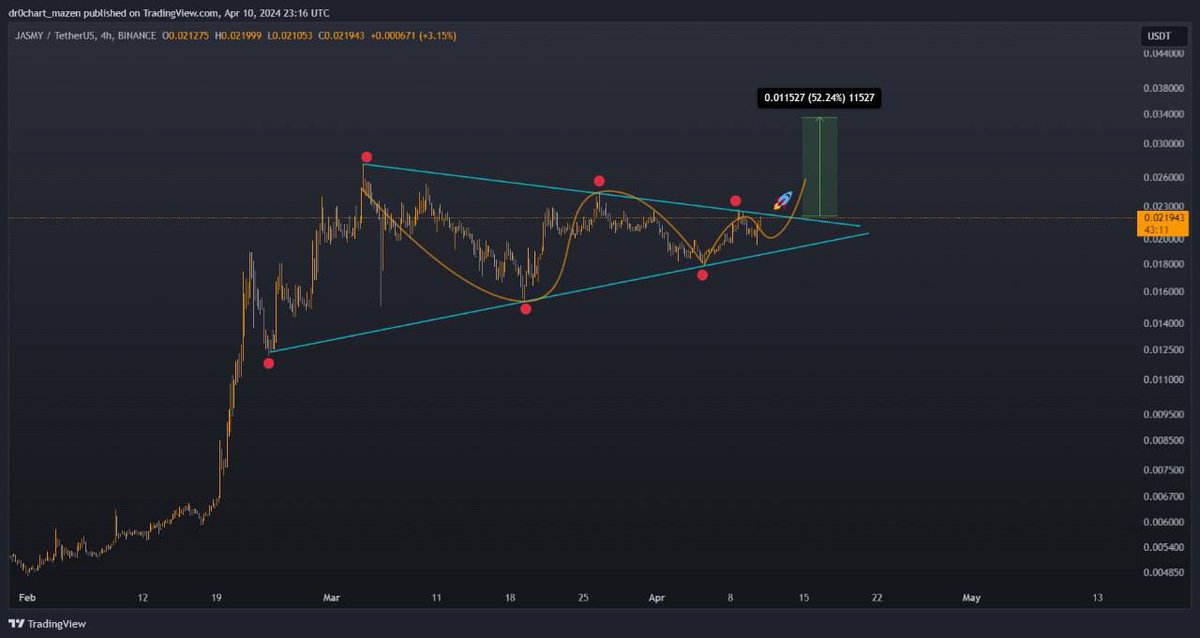Click the May label on the time axis
This screenshot has width=1200, height=638.
point(971,597)
